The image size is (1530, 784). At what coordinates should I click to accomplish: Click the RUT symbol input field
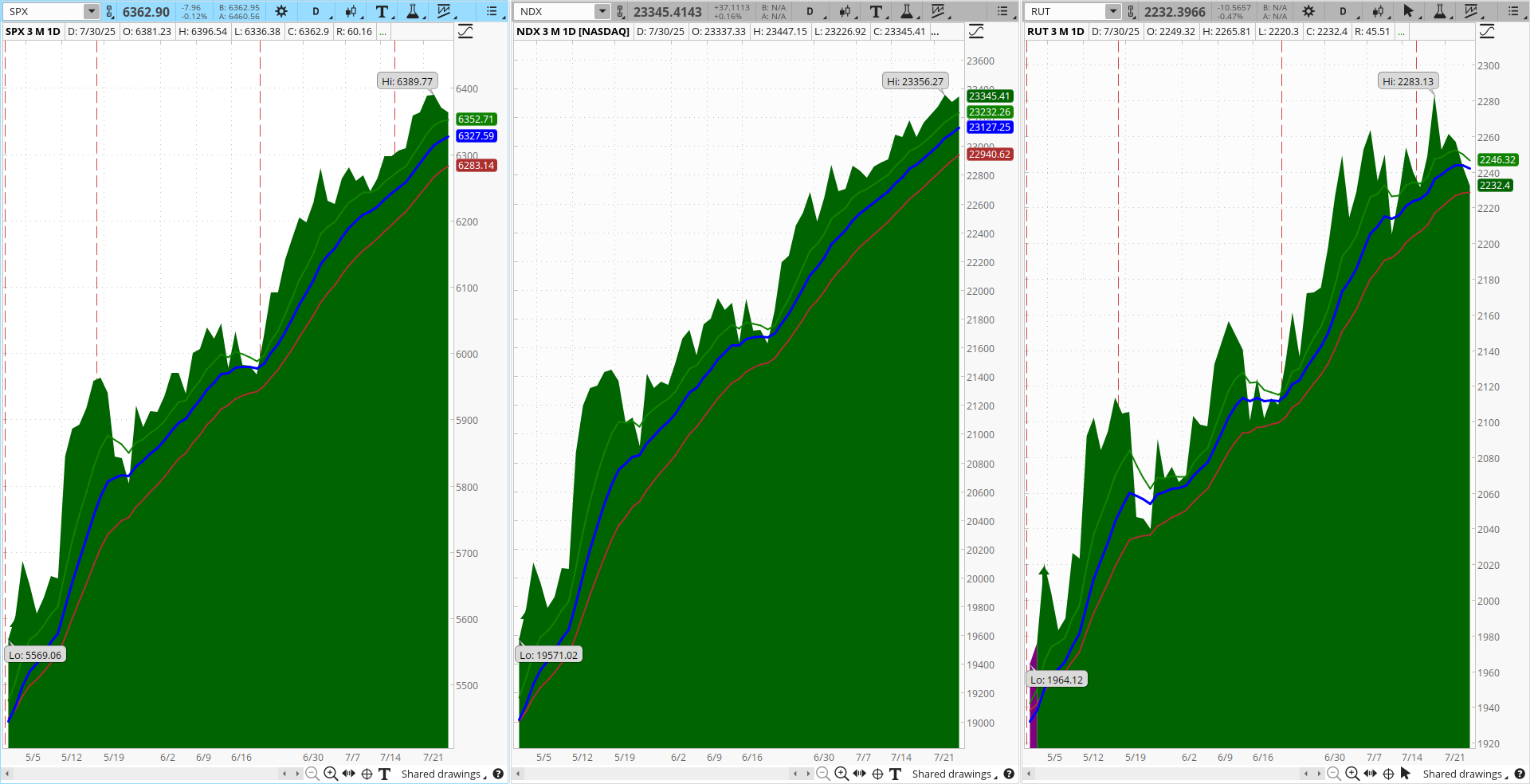(1065, 11)
